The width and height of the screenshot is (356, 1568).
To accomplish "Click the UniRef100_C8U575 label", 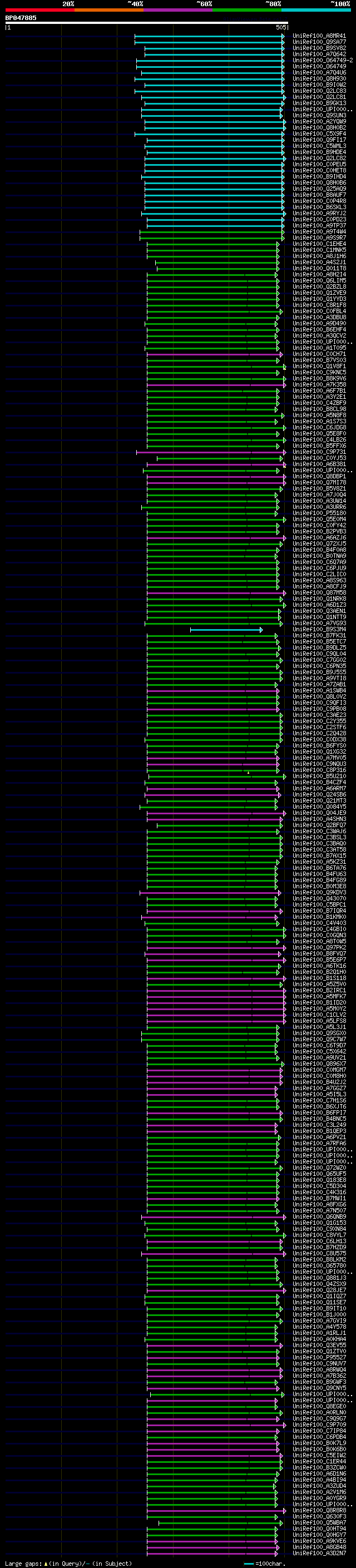I will point(319,1253).
